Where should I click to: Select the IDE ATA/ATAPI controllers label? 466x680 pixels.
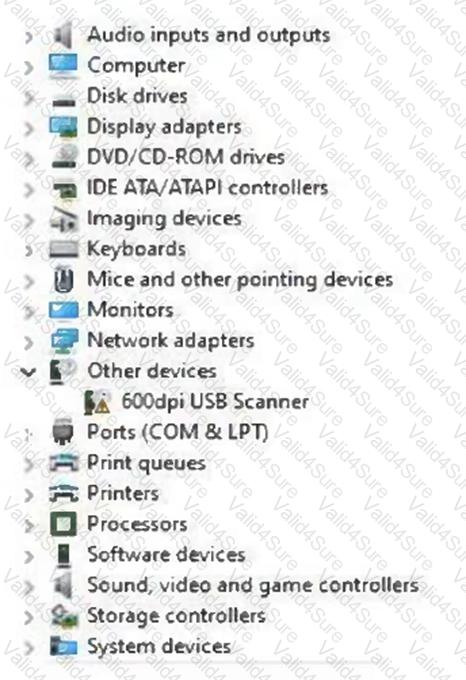coord(208,188)
